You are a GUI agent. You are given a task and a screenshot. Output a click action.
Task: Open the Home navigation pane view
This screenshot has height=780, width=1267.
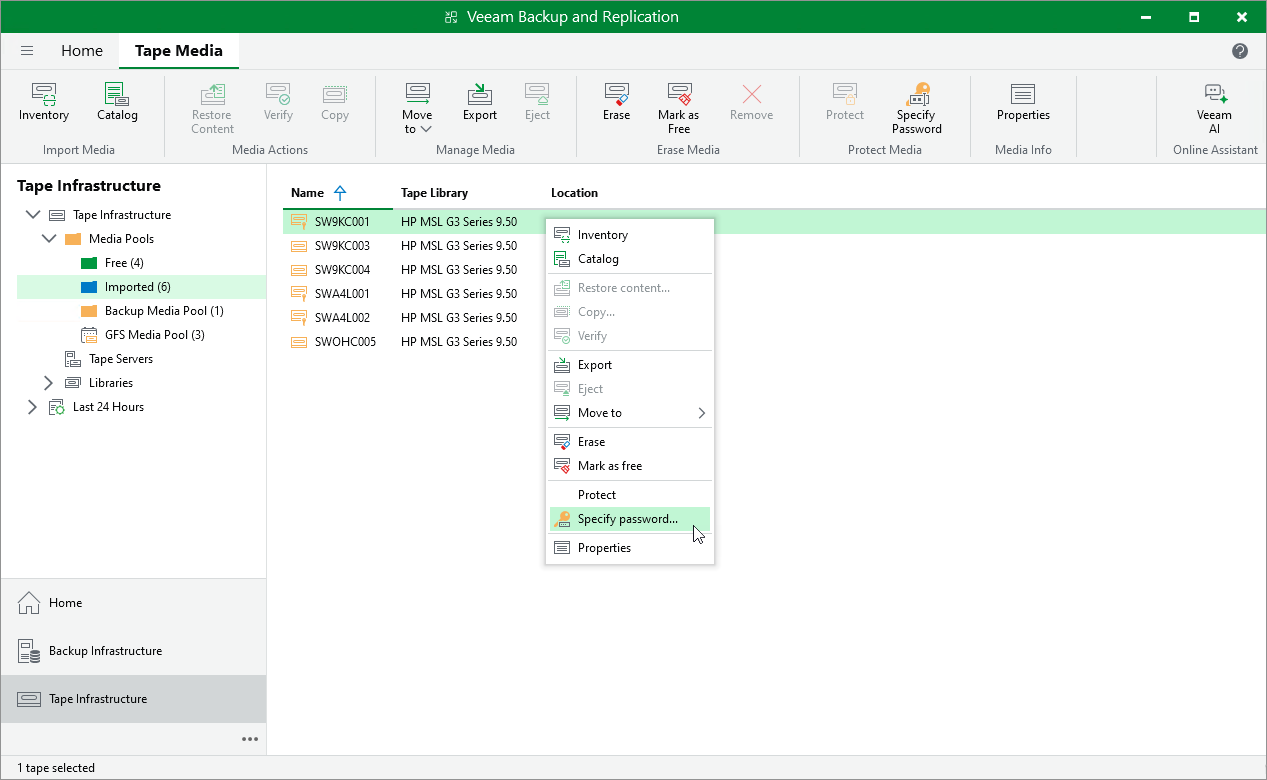point(133,603)
